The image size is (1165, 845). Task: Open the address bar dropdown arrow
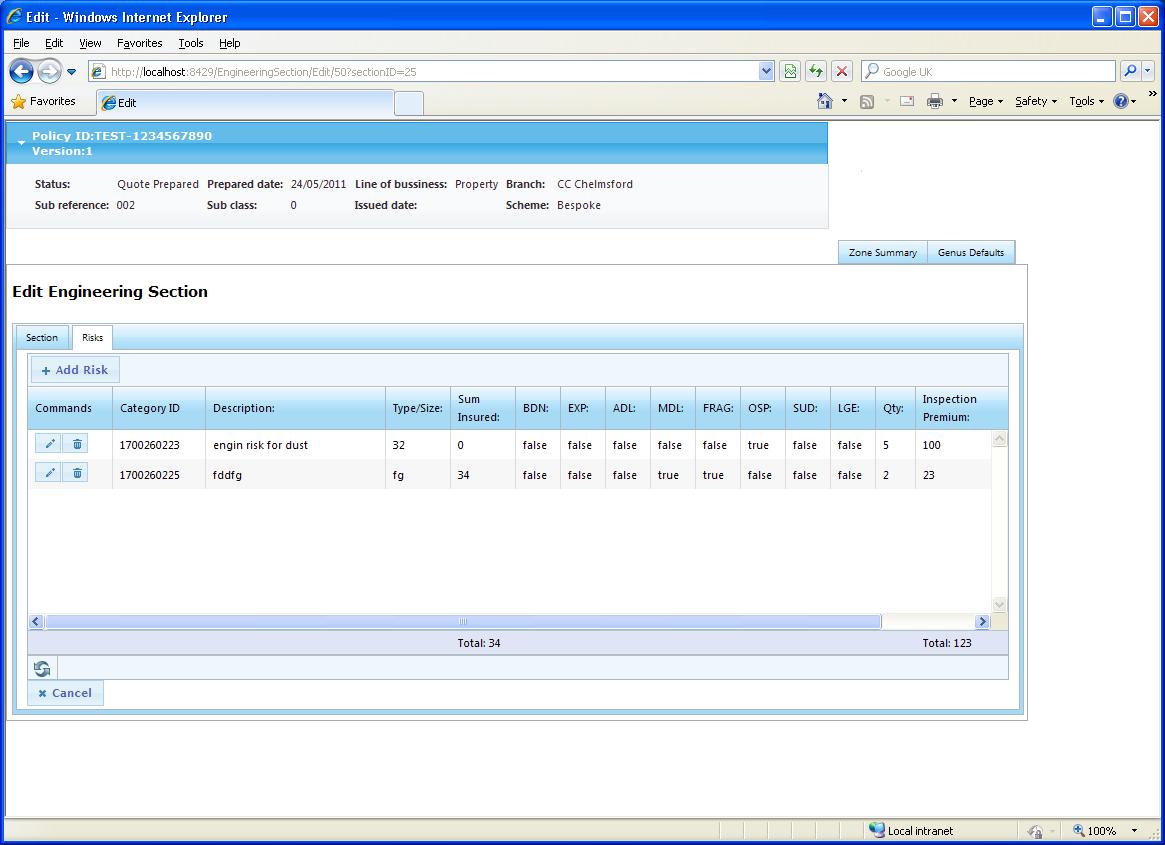[x=766, y=71]
